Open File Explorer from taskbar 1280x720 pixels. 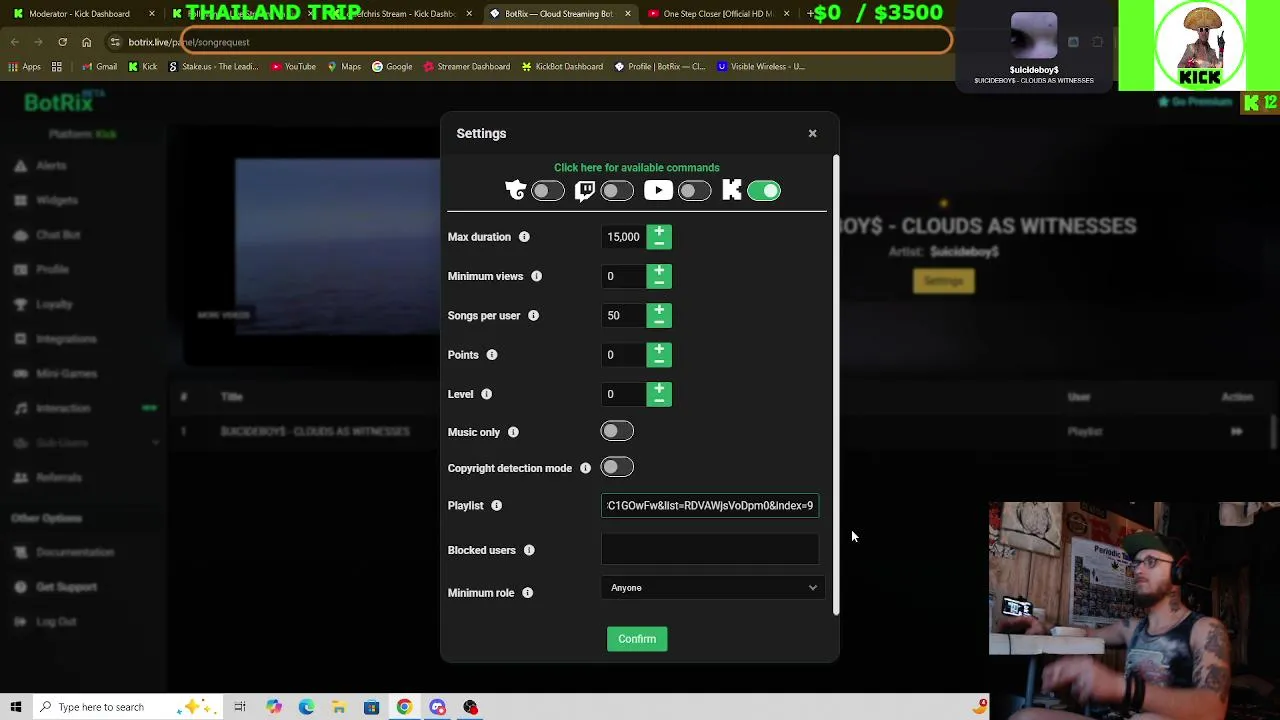point(339,707)
